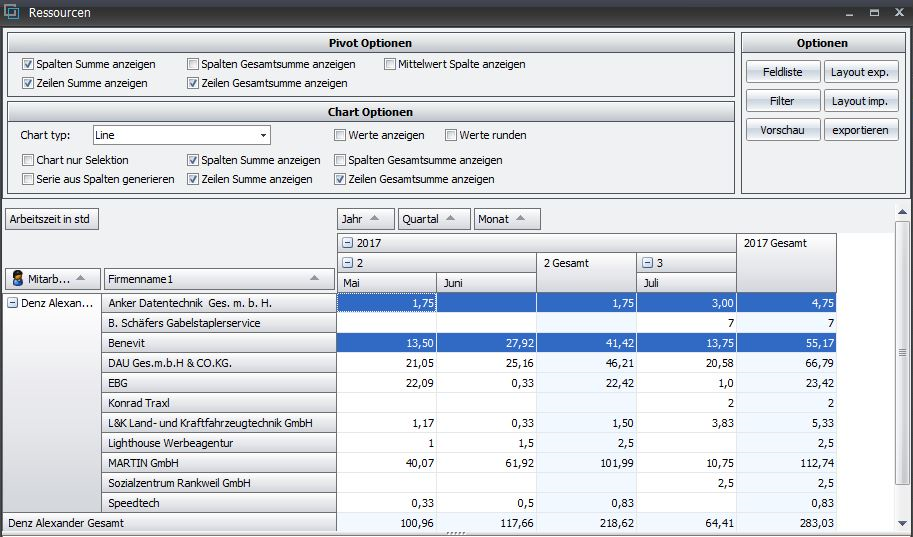Viewport: 913px width, 537px height.
Task: Collapse quarter 2 column group
Action: point(347,263)
